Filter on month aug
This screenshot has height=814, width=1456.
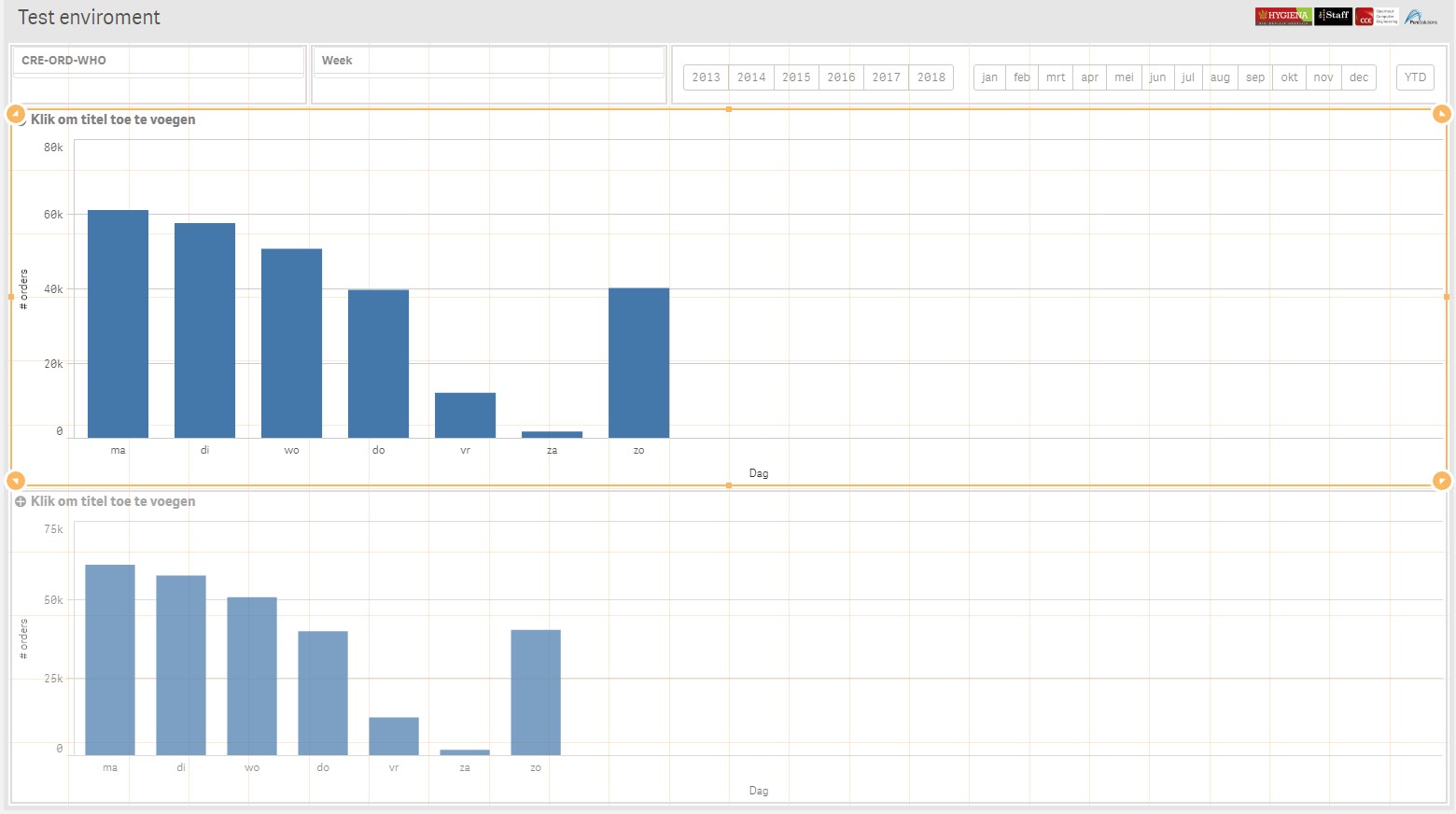[x=1220, y=77]
